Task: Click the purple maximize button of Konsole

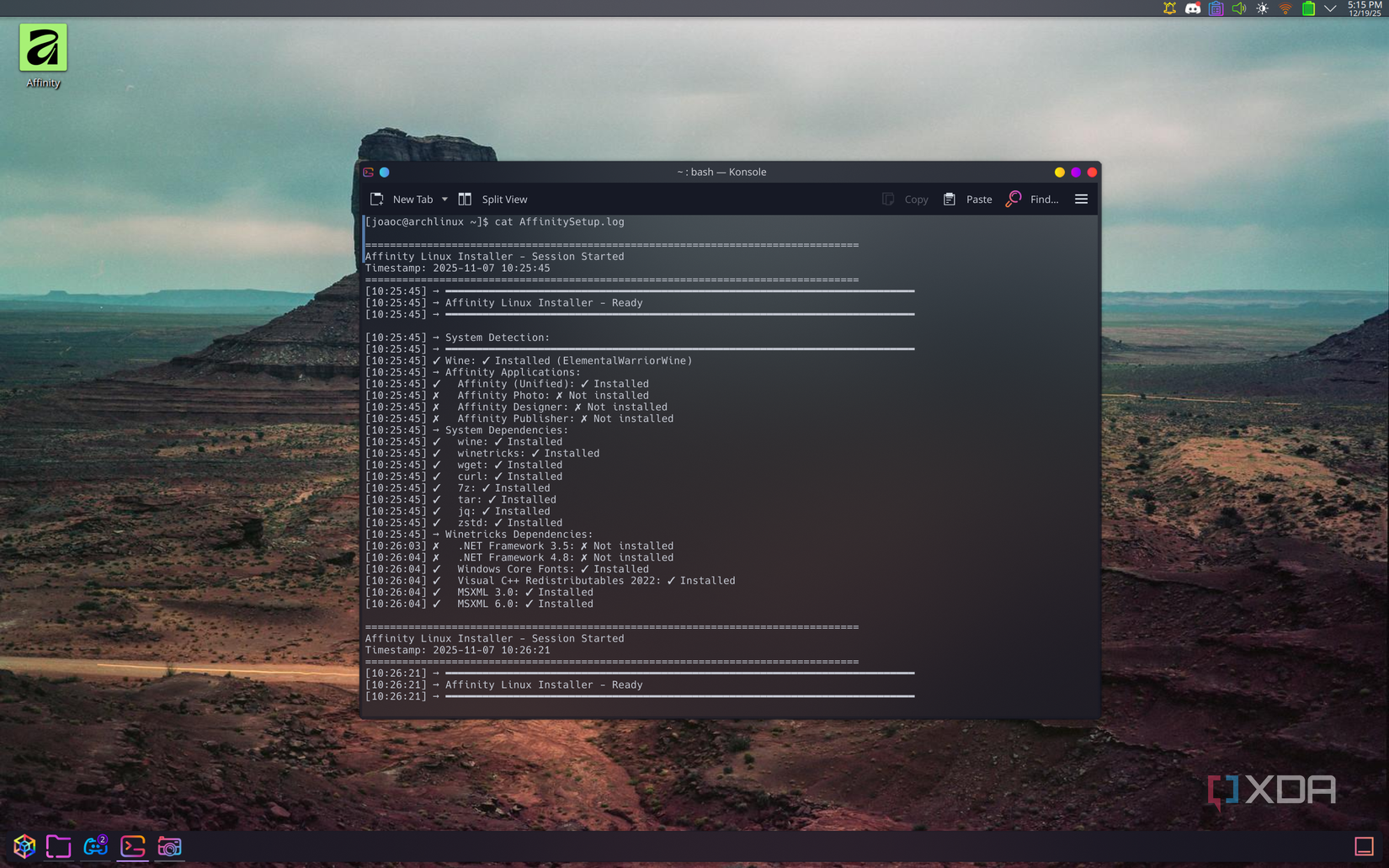Action: click(x=1076, y=172)
